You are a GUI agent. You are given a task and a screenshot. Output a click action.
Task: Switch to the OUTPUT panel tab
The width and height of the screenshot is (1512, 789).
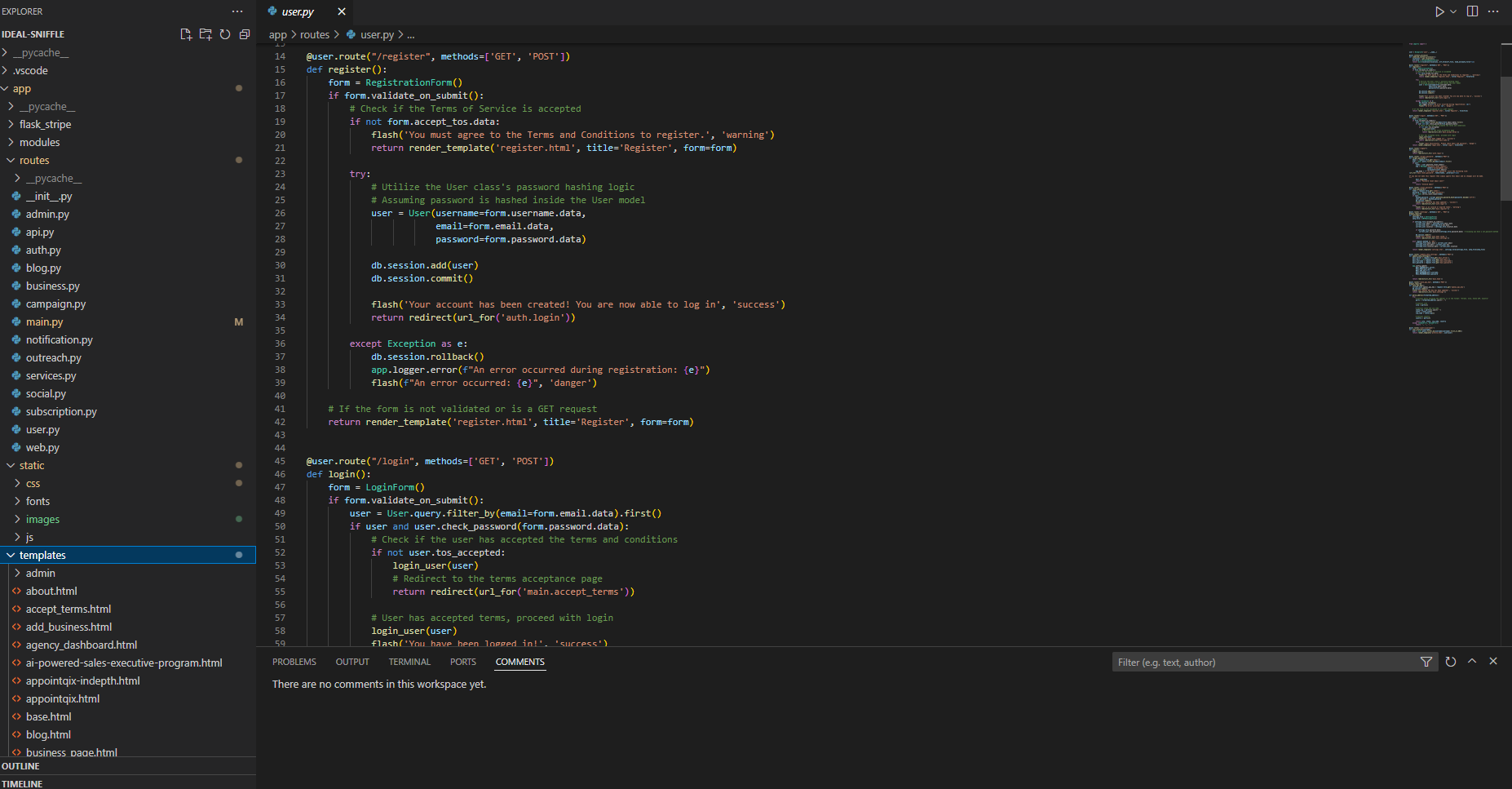[x=352, y=662]
